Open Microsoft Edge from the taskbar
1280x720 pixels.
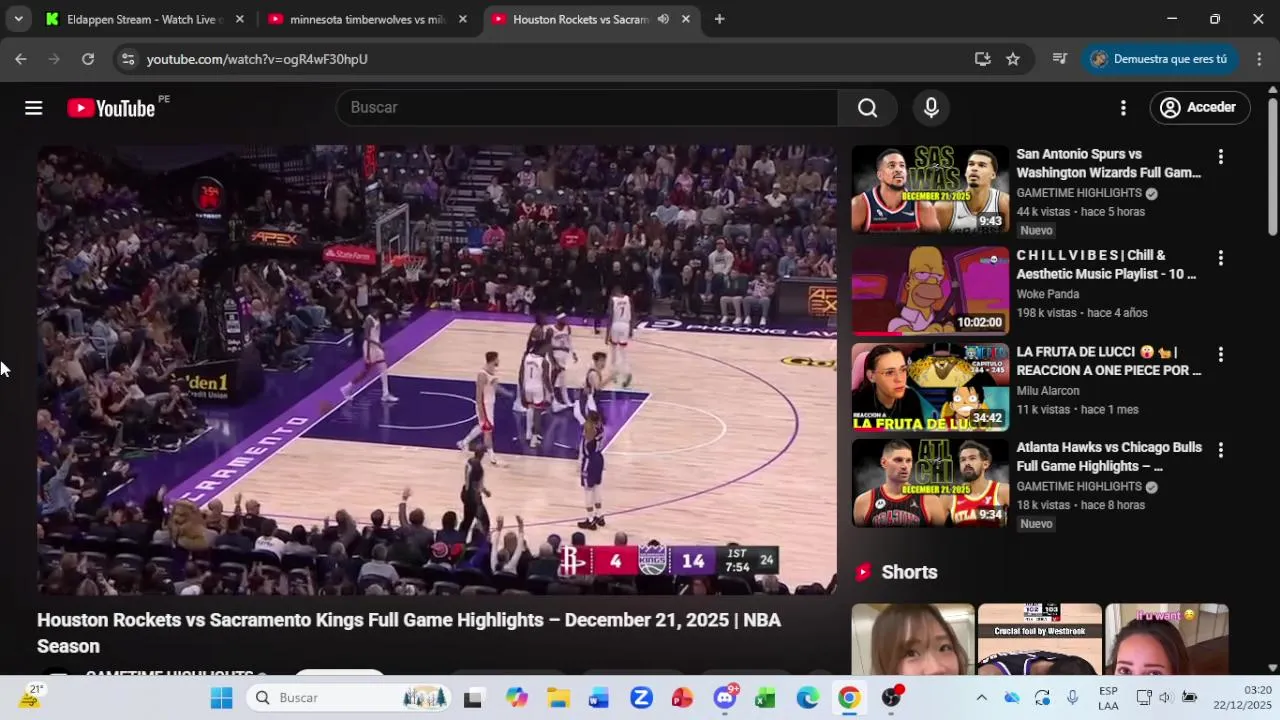point(807,698)
